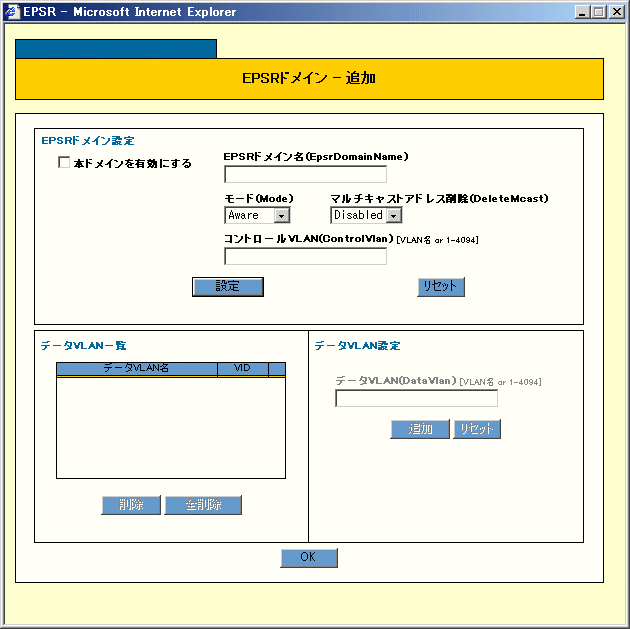Click the リセット button in EPSR domain settings

[441, 287]
